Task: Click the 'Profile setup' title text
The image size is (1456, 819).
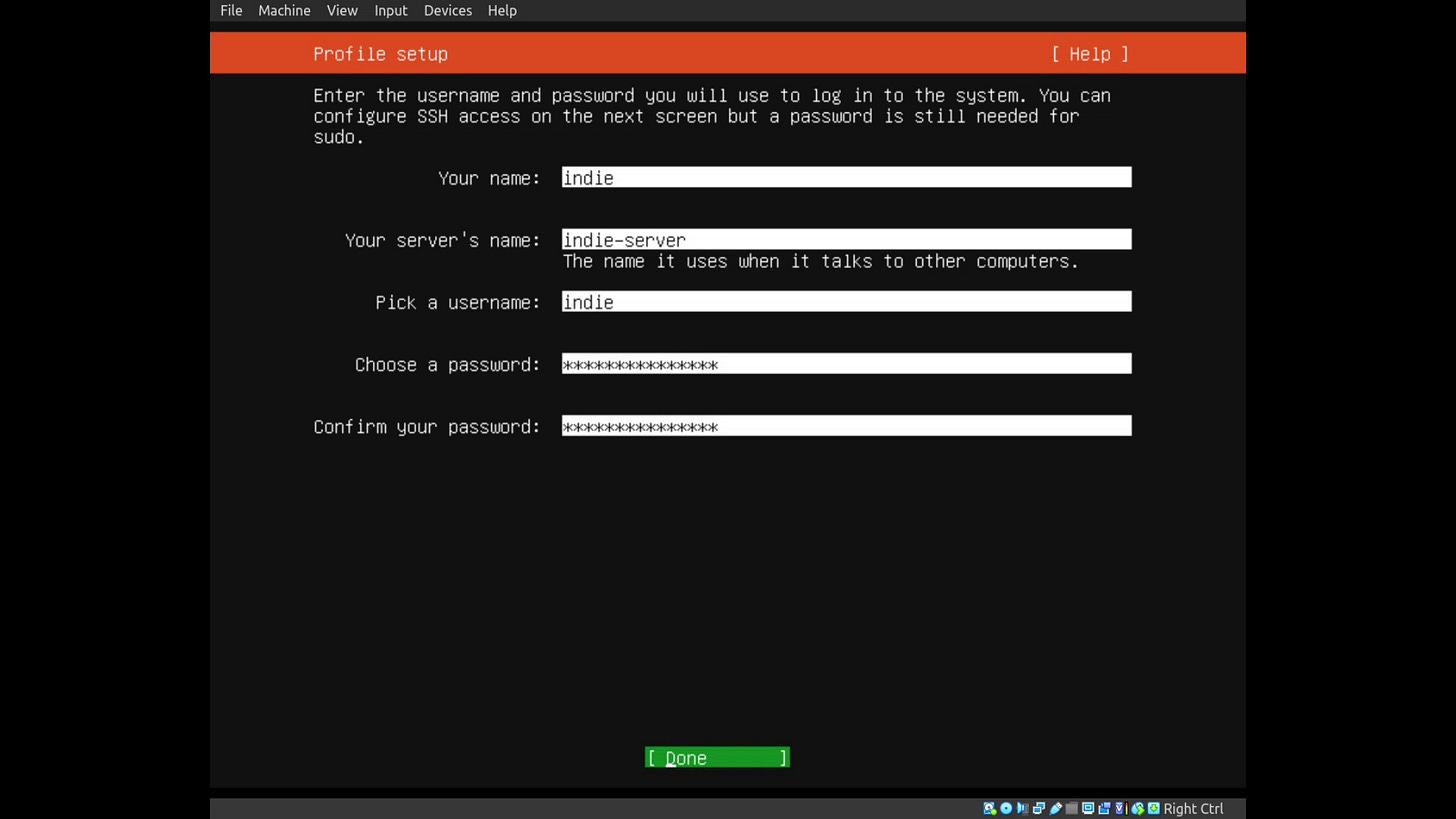Action: pyautogui.click(x=380, y=54)
